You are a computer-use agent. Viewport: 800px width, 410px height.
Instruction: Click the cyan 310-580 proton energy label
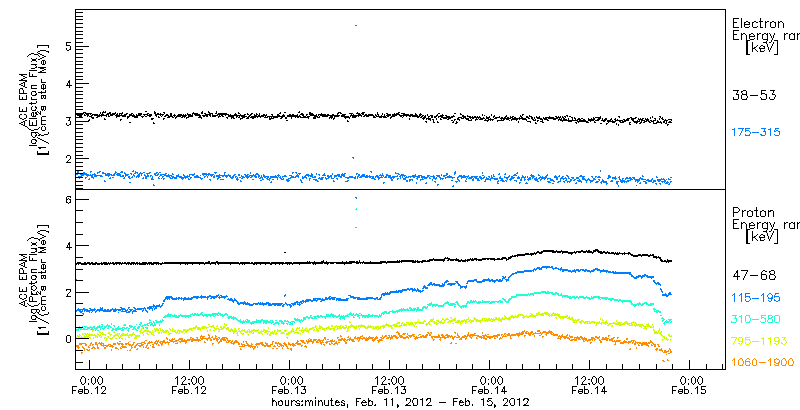point(756,319)
